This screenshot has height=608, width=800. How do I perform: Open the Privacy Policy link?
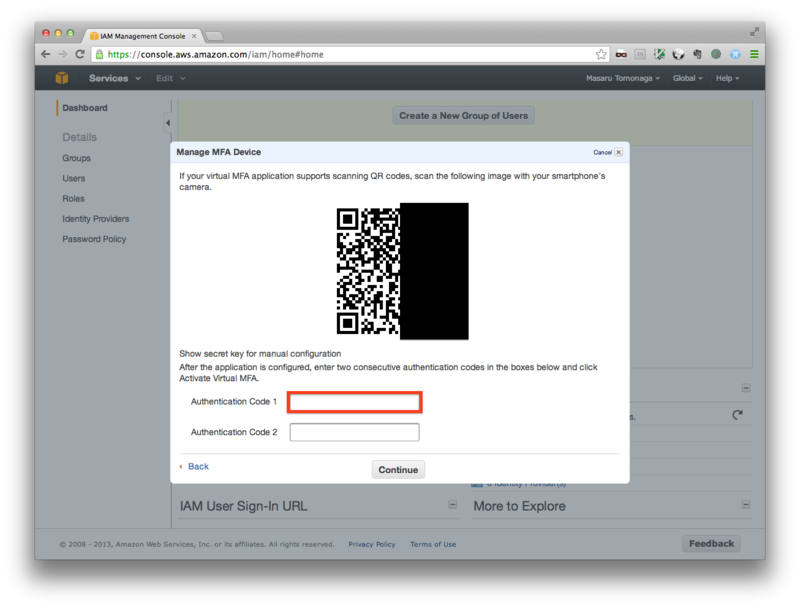point(371,544)
